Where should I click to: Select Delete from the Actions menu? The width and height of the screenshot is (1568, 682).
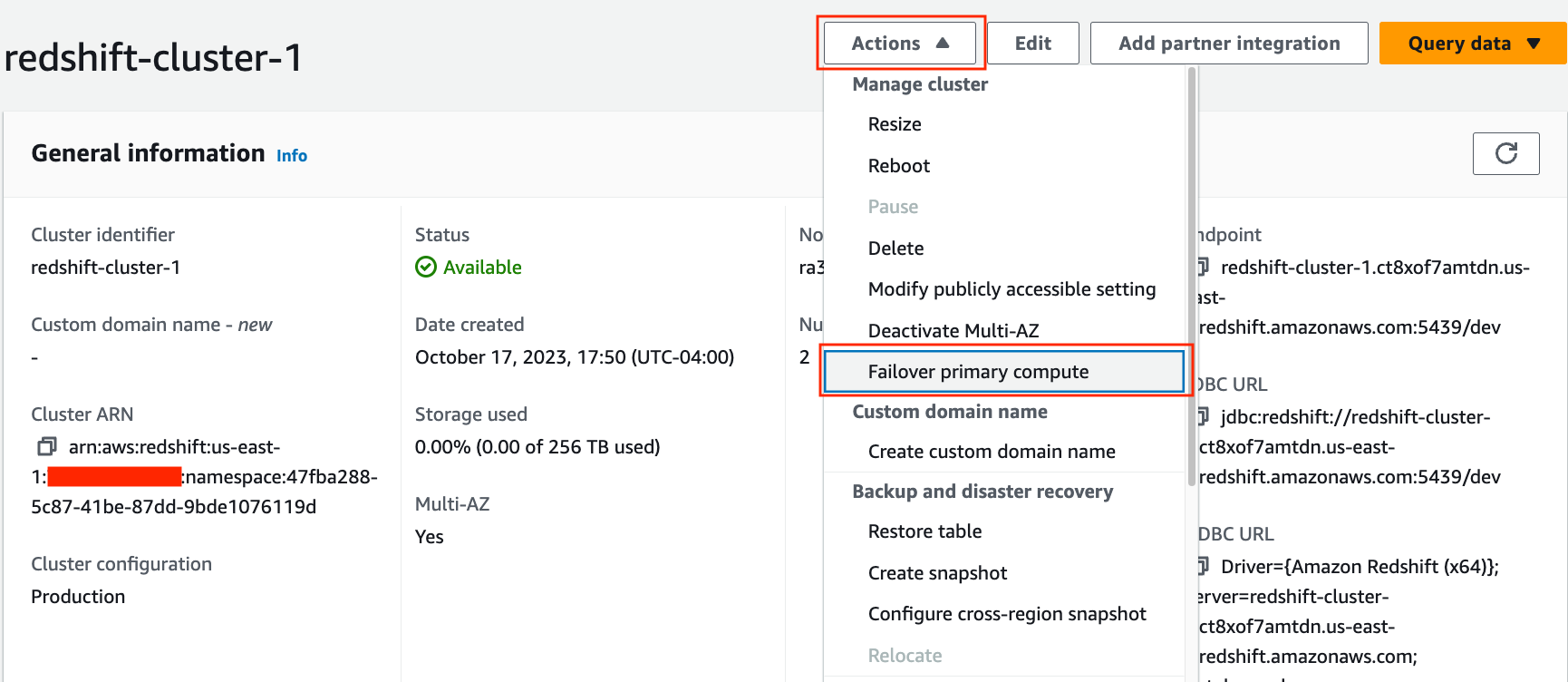click(x=895, y=248)
